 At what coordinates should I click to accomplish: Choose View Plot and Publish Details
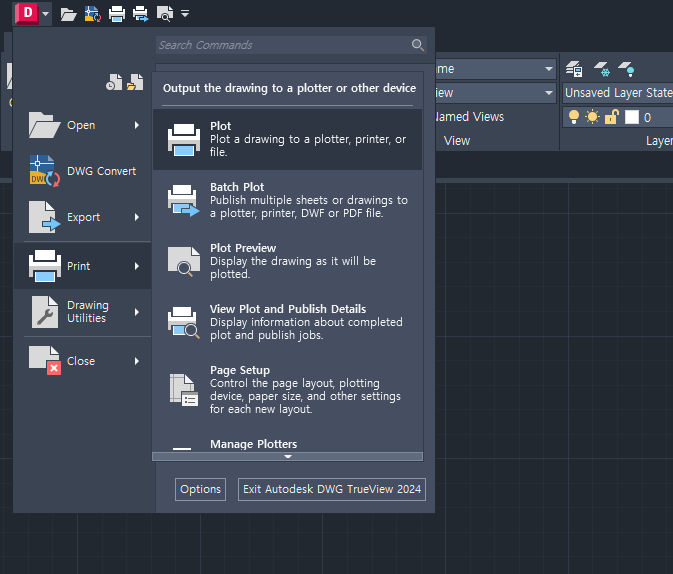(x=288, y=322)
